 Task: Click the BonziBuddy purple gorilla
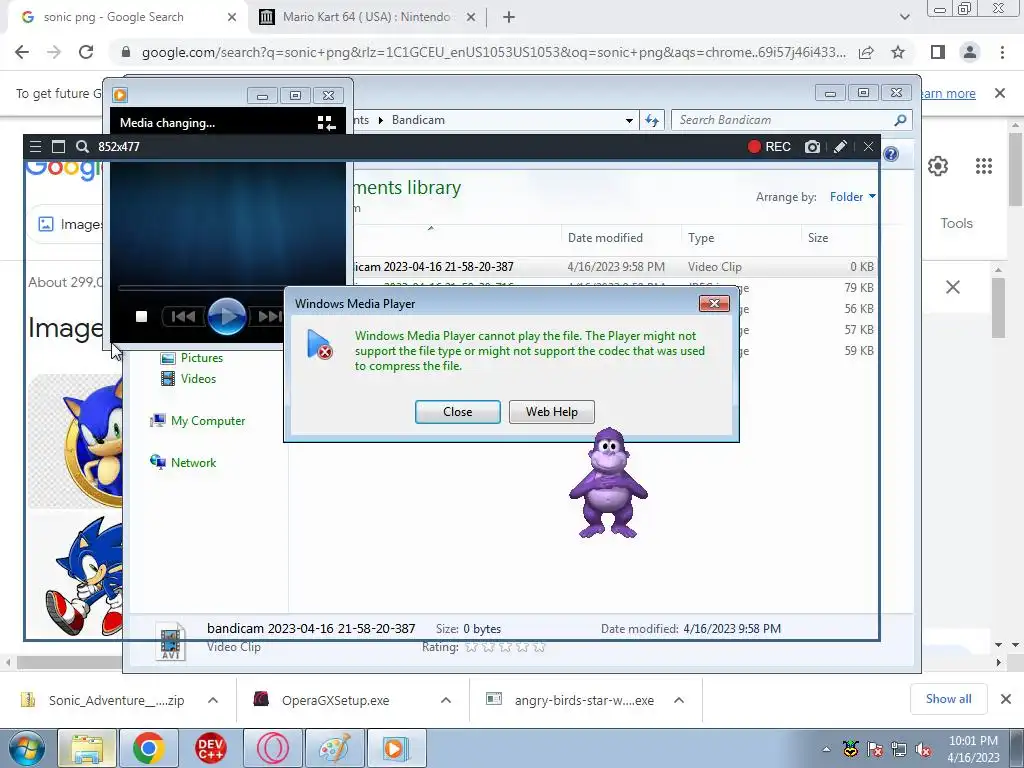[x=608, y=483]
